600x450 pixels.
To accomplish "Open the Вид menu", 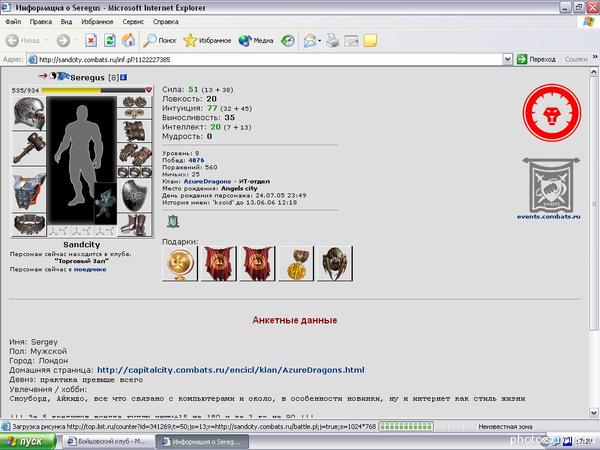I will (x=66, y=22).
